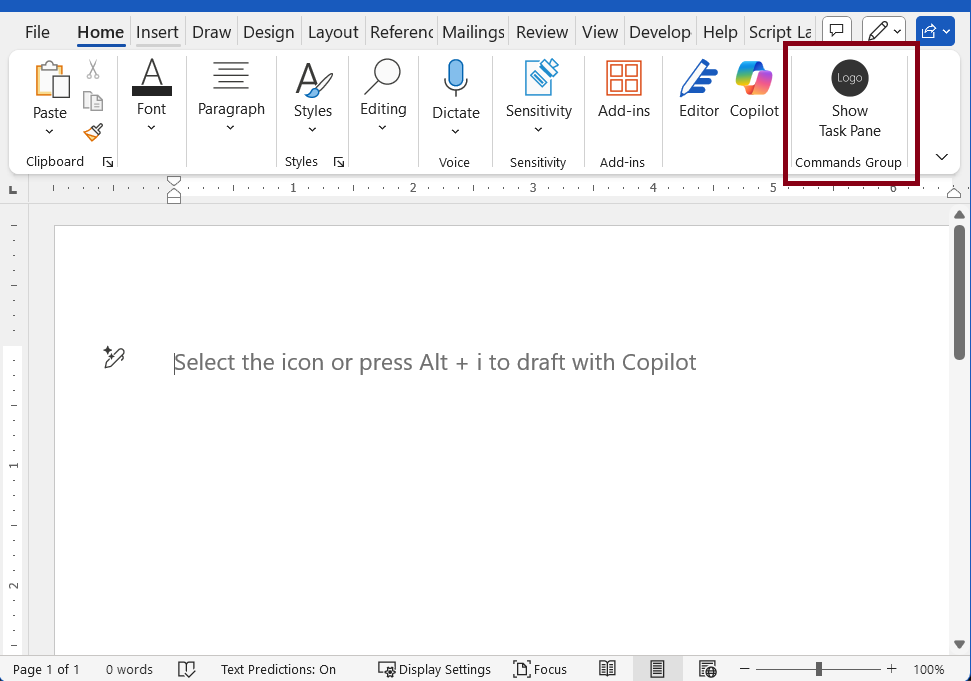Collapse the ribbon with the chevron
The image size is (971, 681).
(941, 157)
